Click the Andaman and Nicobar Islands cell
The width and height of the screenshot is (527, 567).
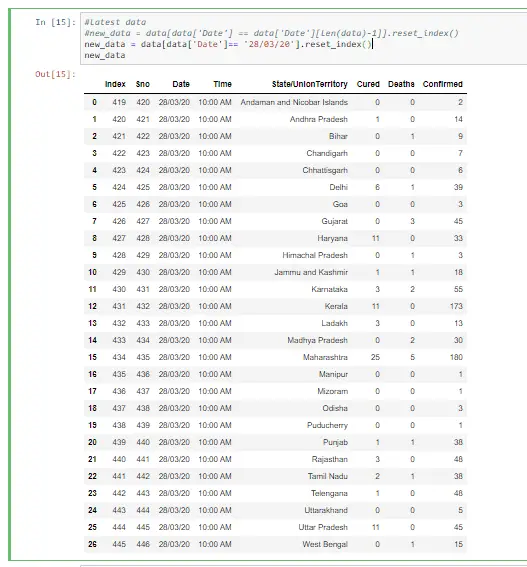point(294,102)
